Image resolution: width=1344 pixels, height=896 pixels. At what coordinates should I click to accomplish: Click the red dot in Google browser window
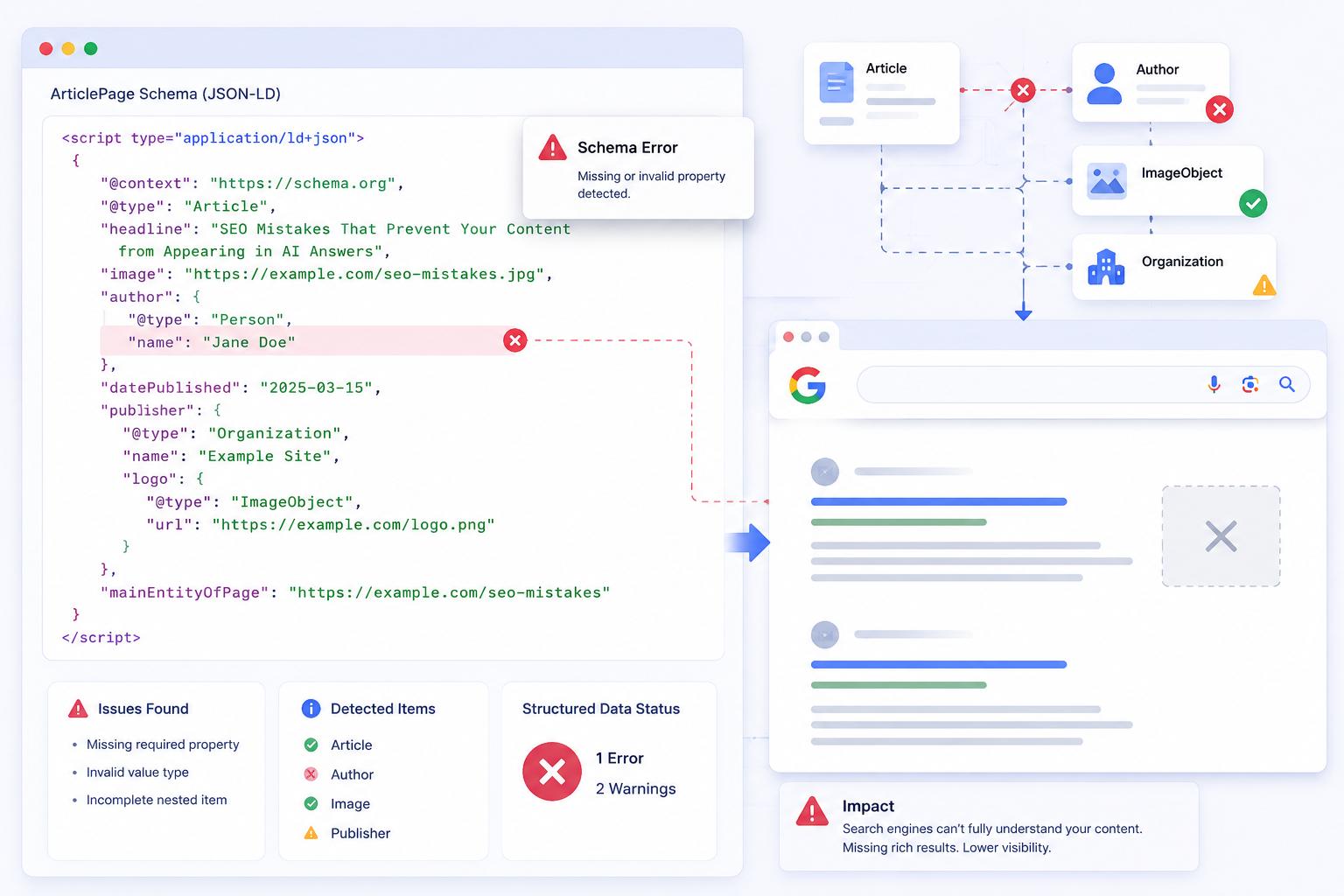click(x=788, y=337)
